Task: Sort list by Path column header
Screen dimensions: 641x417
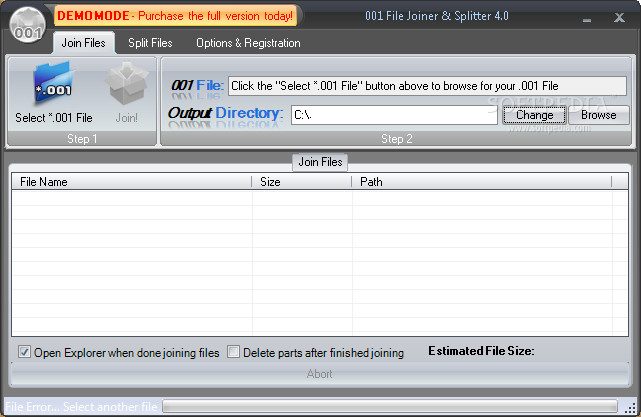Action: 482,182
